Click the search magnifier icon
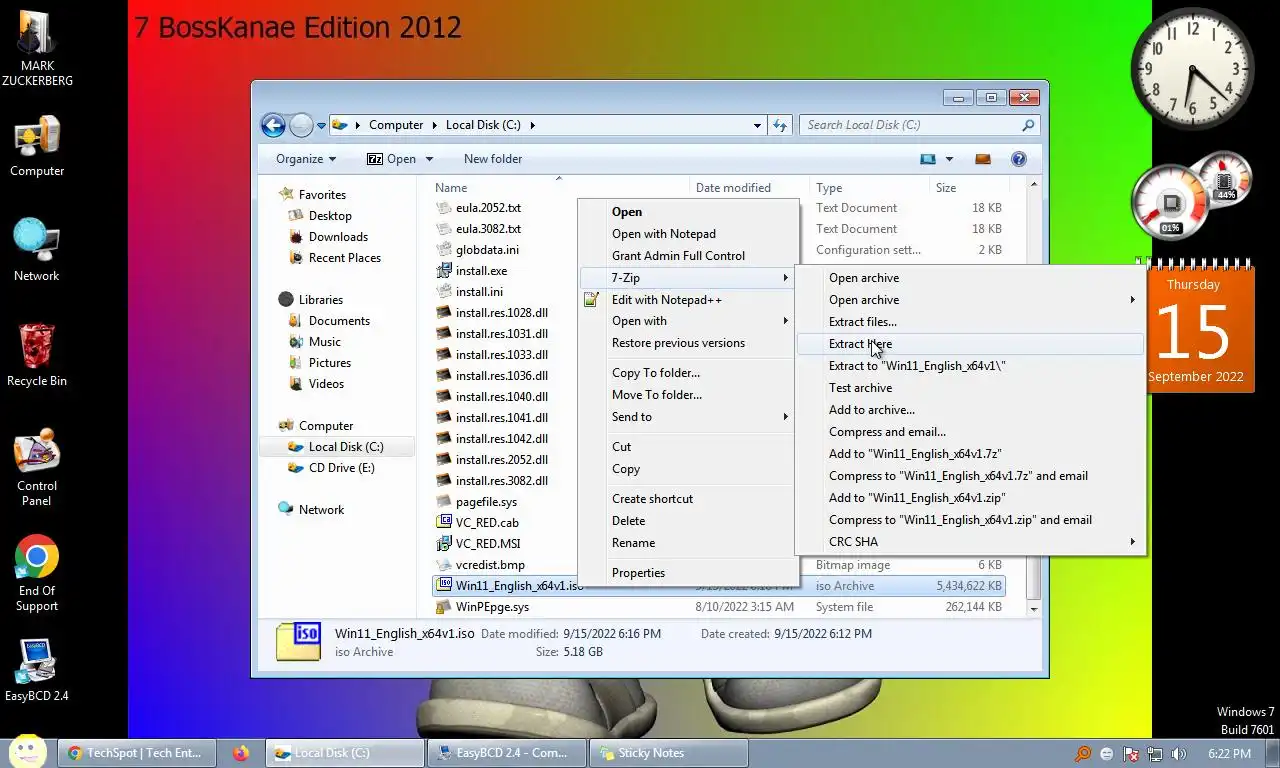1280x768 pixels. click(1028, 125)
